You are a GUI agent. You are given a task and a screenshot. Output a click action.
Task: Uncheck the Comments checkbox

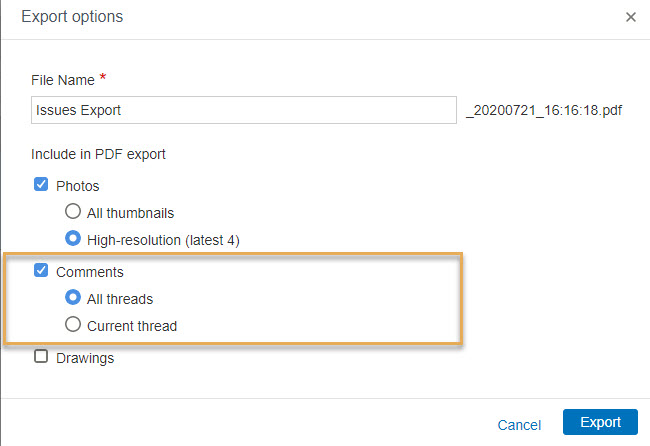[41, 271]
